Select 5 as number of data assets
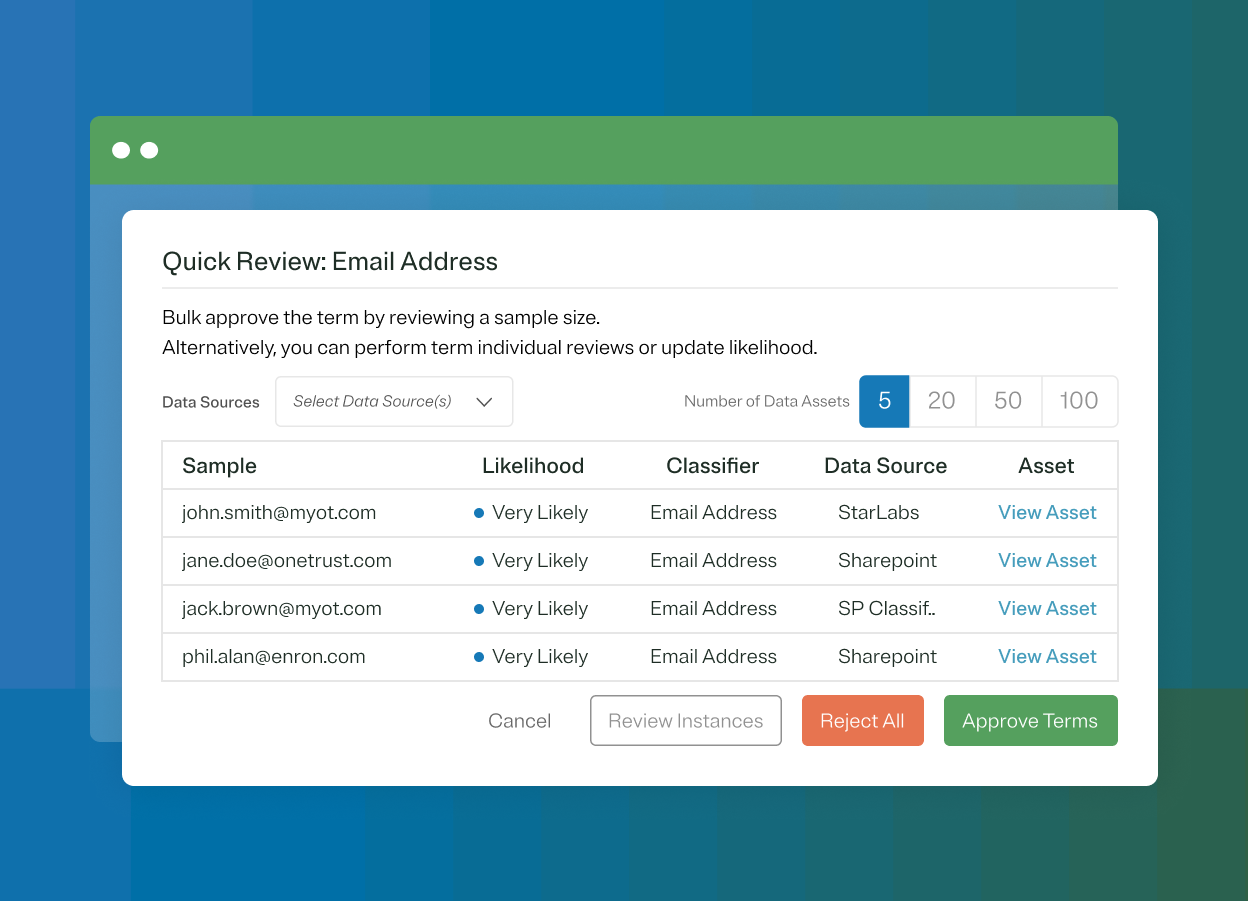 (x=884, y=401)
